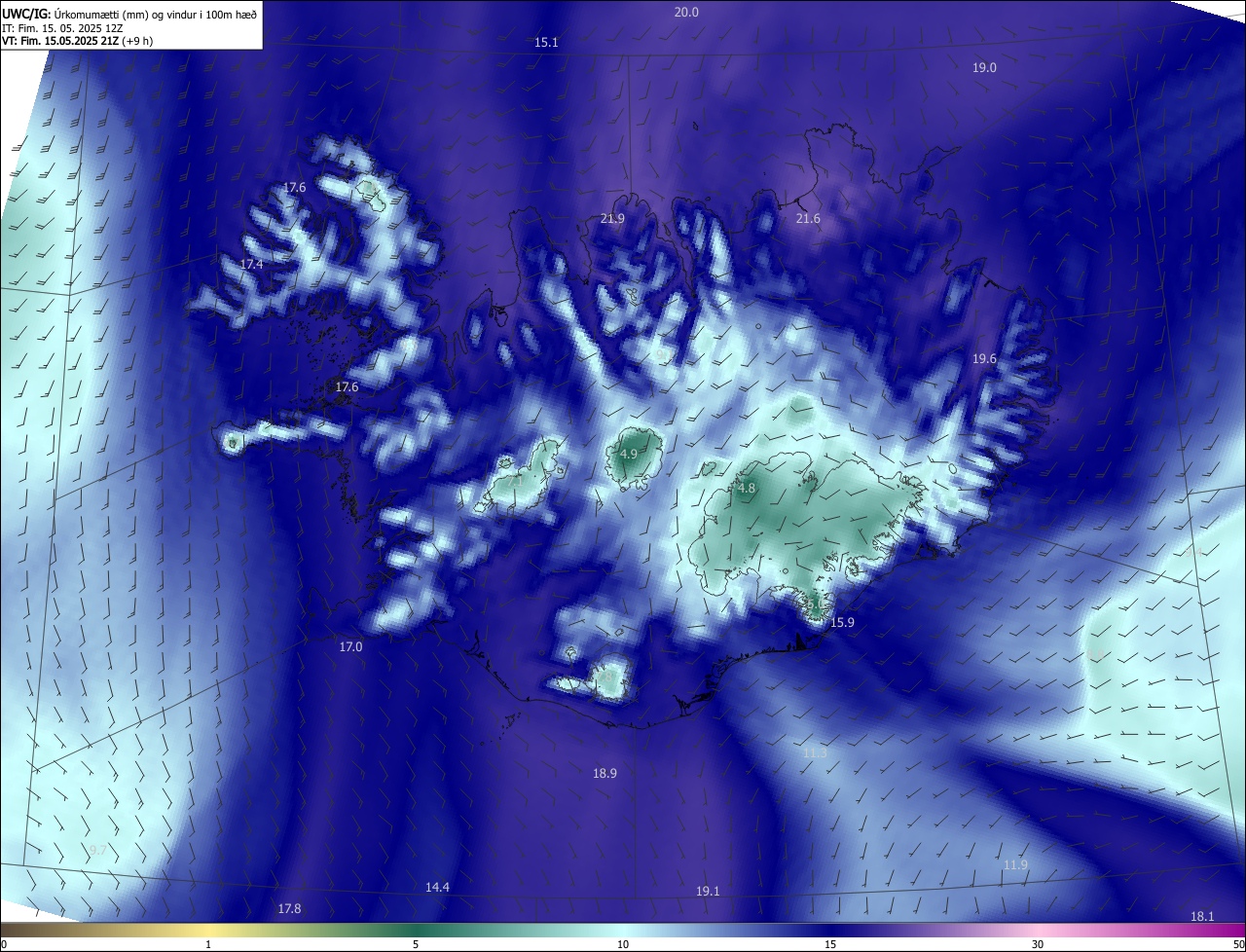1246x952 pixels.
Task: Click the 10 tick on the color scale
Action: [623, 944]
